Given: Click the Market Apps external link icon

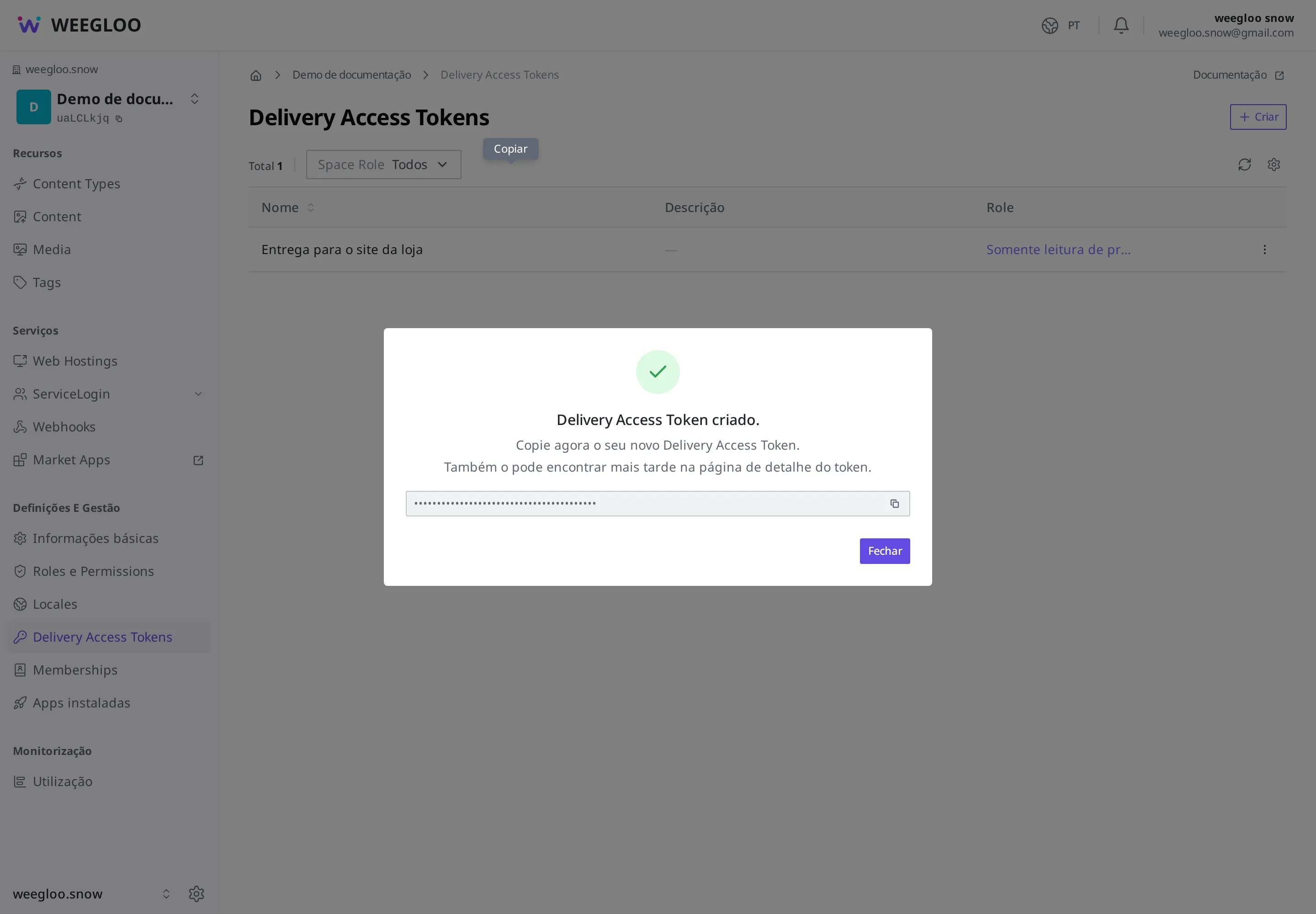Looking at the screenshot, I should pos(198,460).
